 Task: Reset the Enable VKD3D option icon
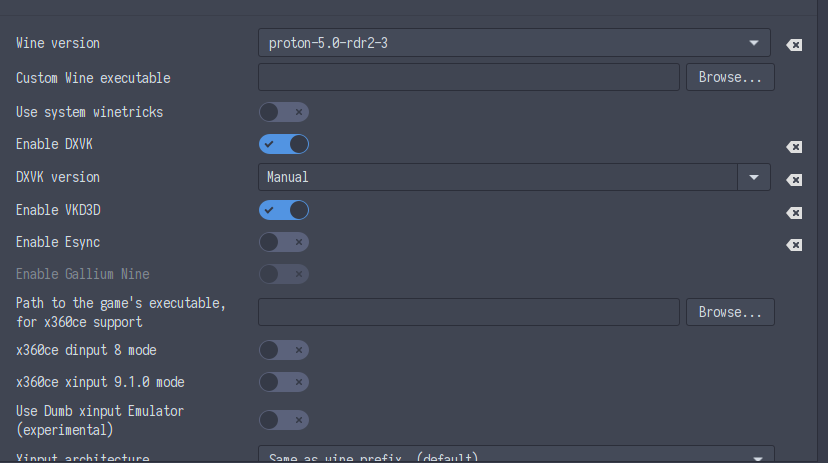(x=794, y=213)
